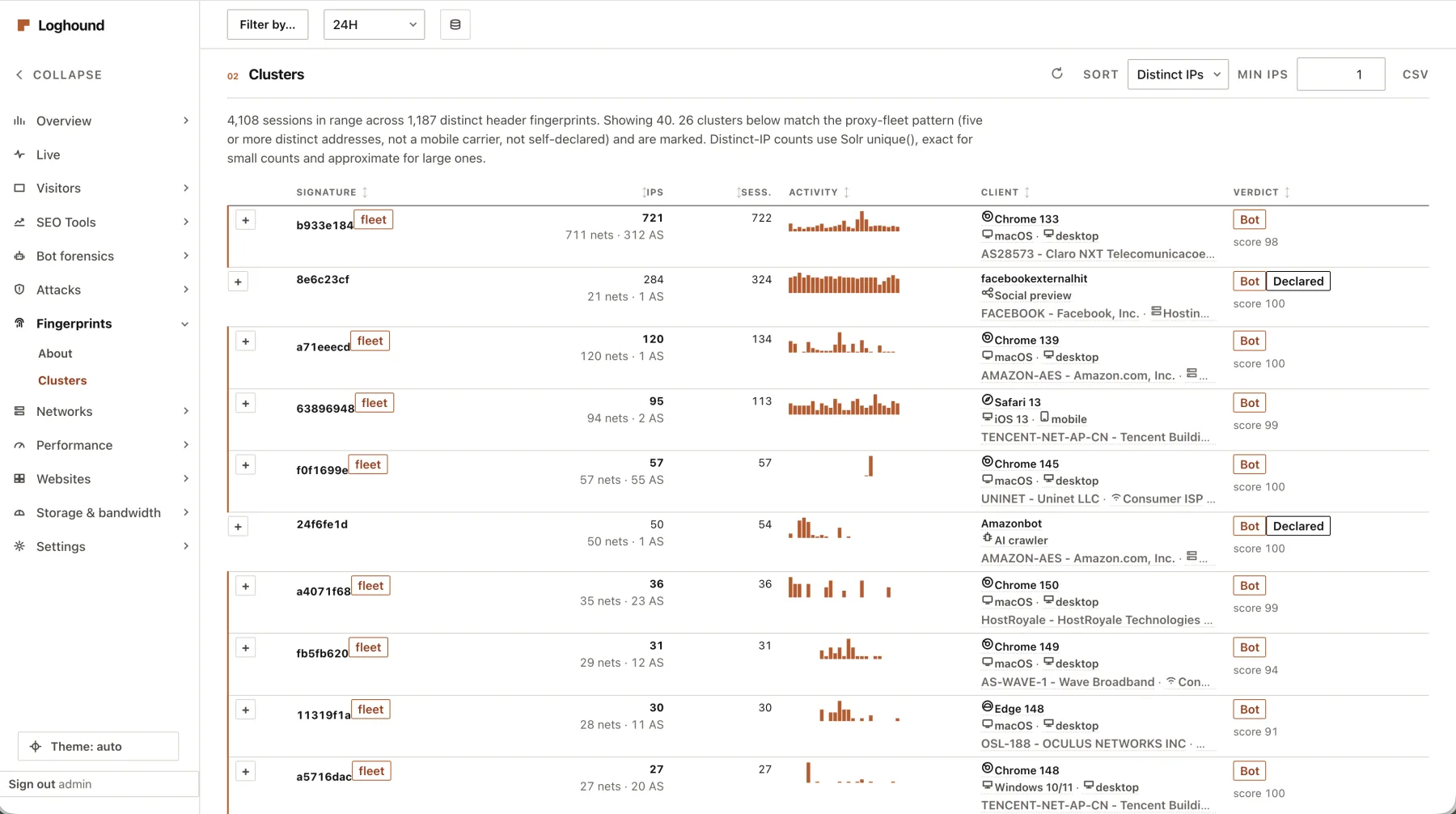This screenshot has width=1456, height=814.
Task: Open the Networks sidebar section
Action: pos(100,411)
